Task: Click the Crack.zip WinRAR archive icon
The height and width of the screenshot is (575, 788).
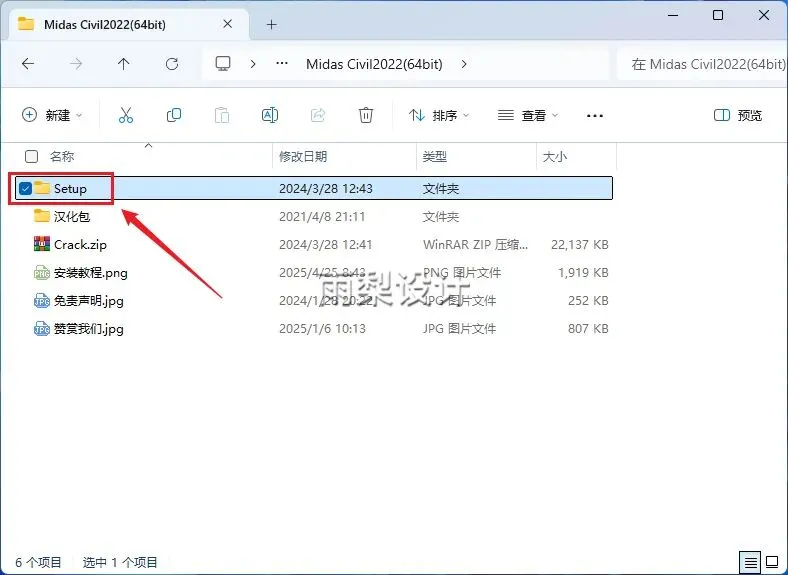Action: (x=42, y=244)
